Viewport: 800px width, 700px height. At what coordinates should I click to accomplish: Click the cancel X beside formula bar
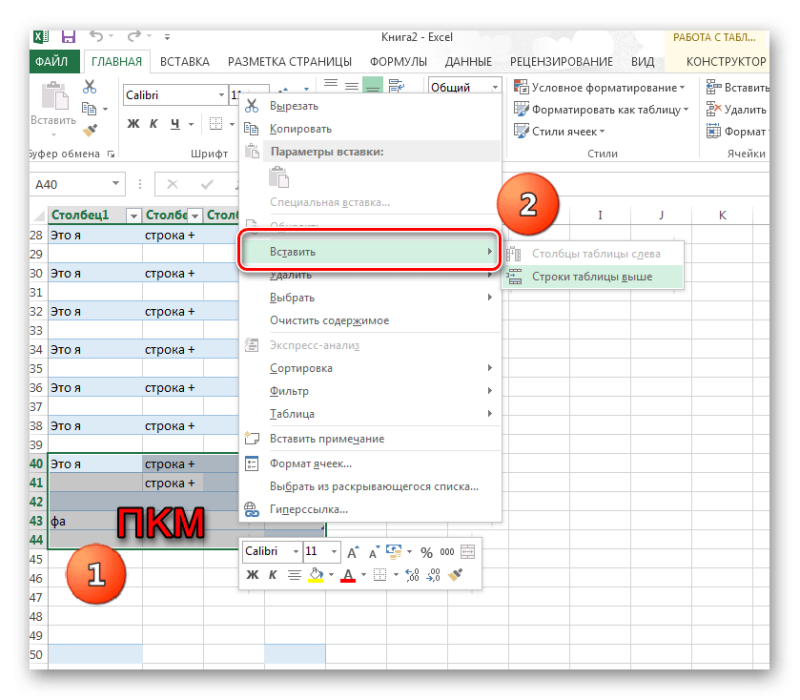[x=172, y=184]
